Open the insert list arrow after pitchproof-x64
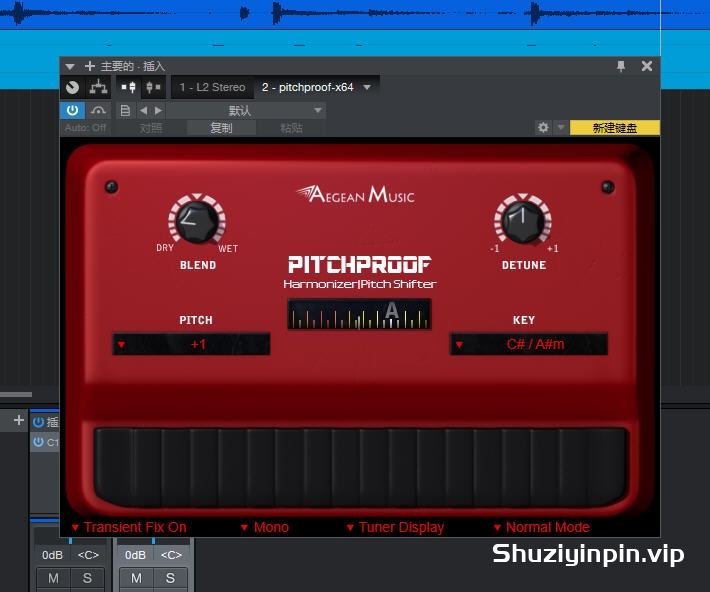Viewport: 710px width, 592px height. click(x=367, y=87)
